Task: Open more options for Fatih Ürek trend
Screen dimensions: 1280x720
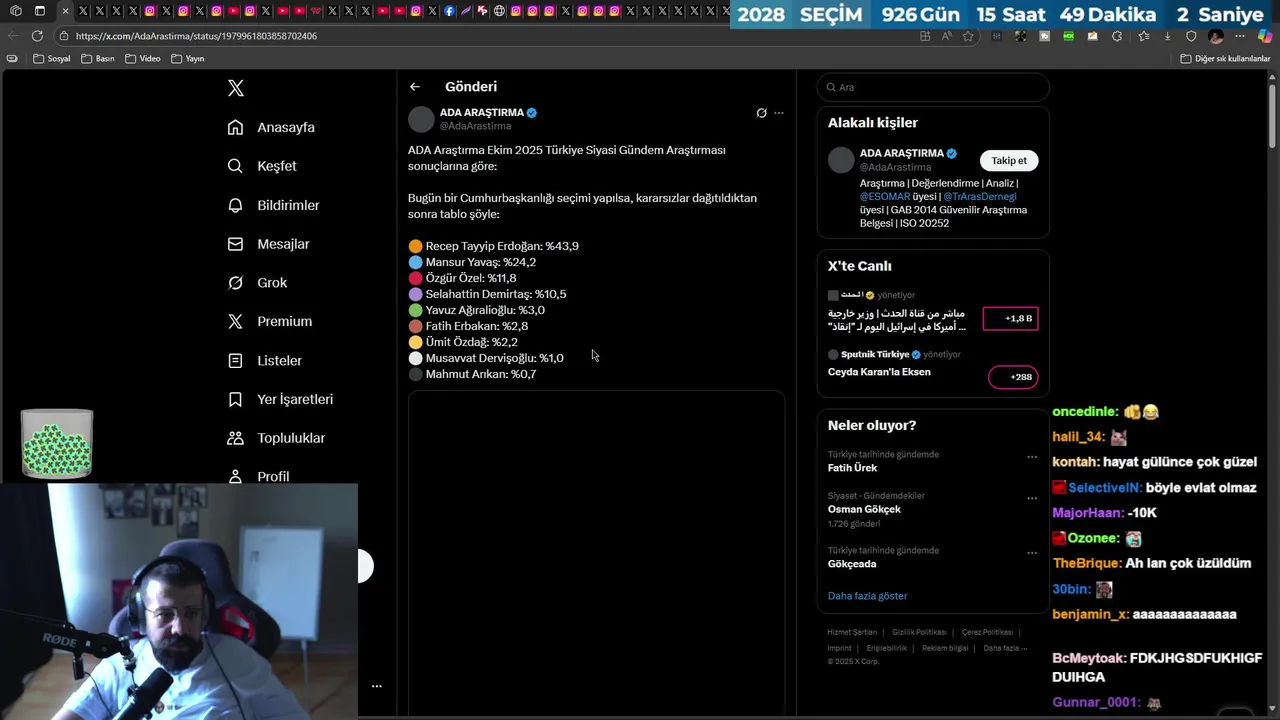Action: [1032, 457]
